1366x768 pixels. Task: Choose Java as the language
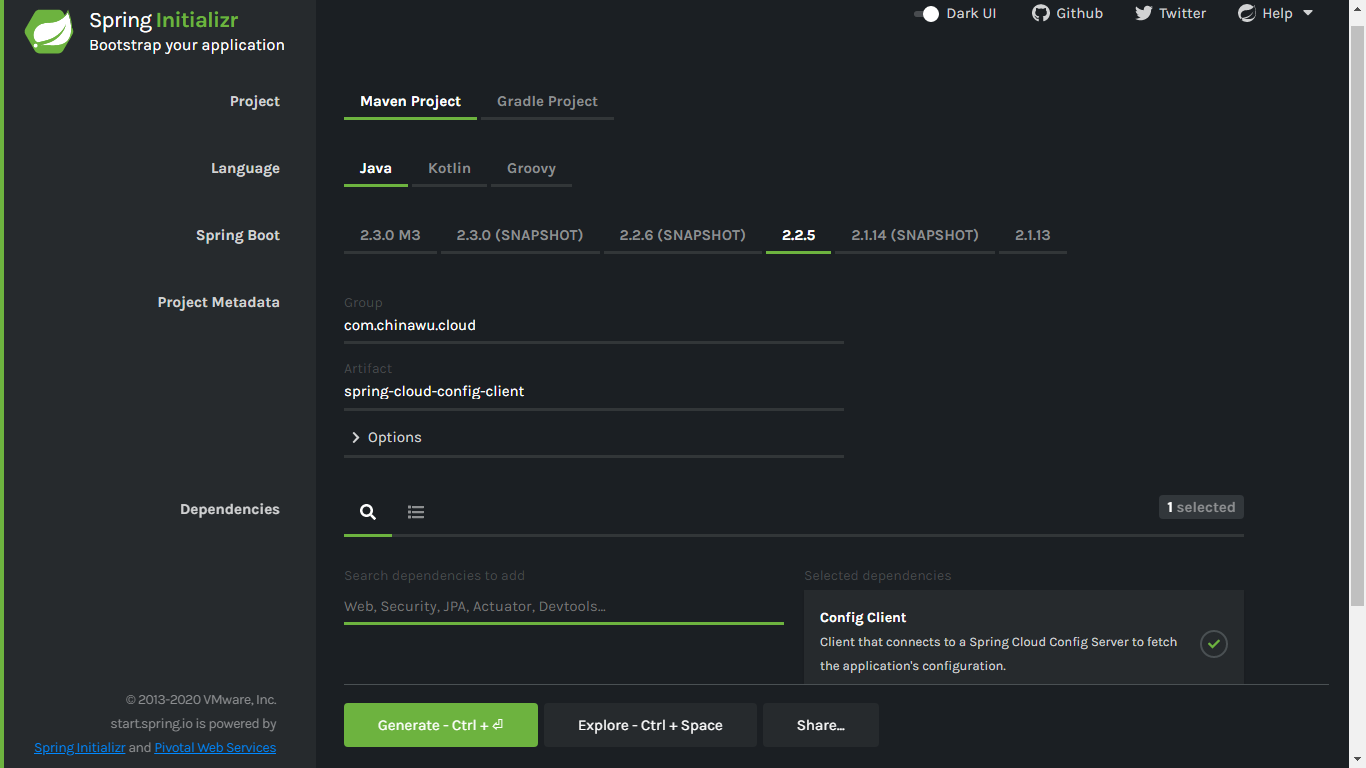tap(376, 168)
